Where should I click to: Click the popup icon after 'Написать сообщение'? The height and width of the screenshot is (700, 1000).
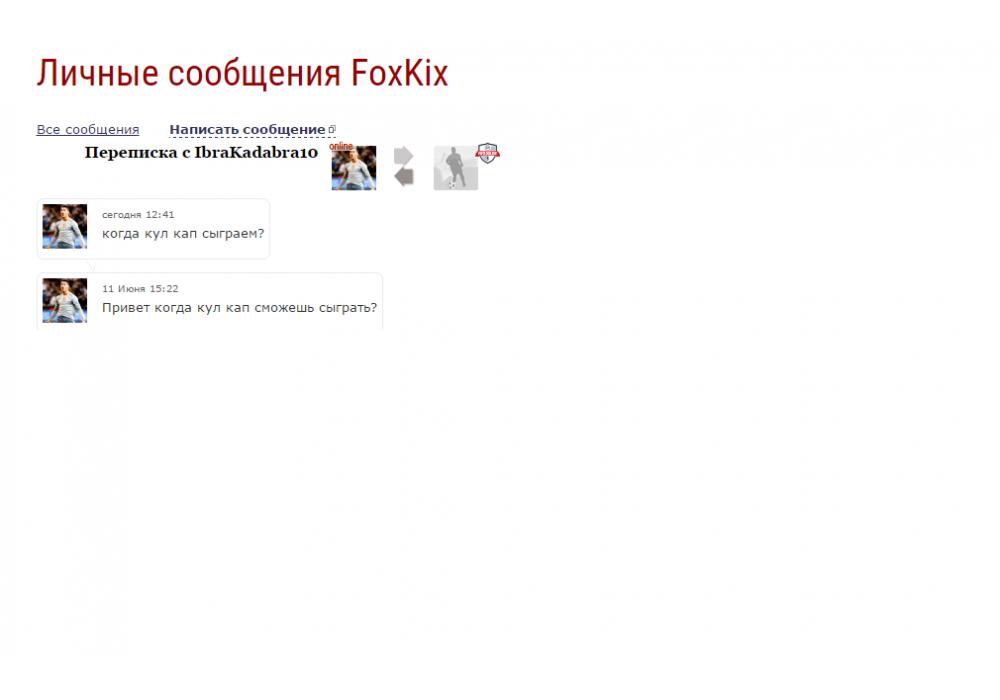click(332, 129)
